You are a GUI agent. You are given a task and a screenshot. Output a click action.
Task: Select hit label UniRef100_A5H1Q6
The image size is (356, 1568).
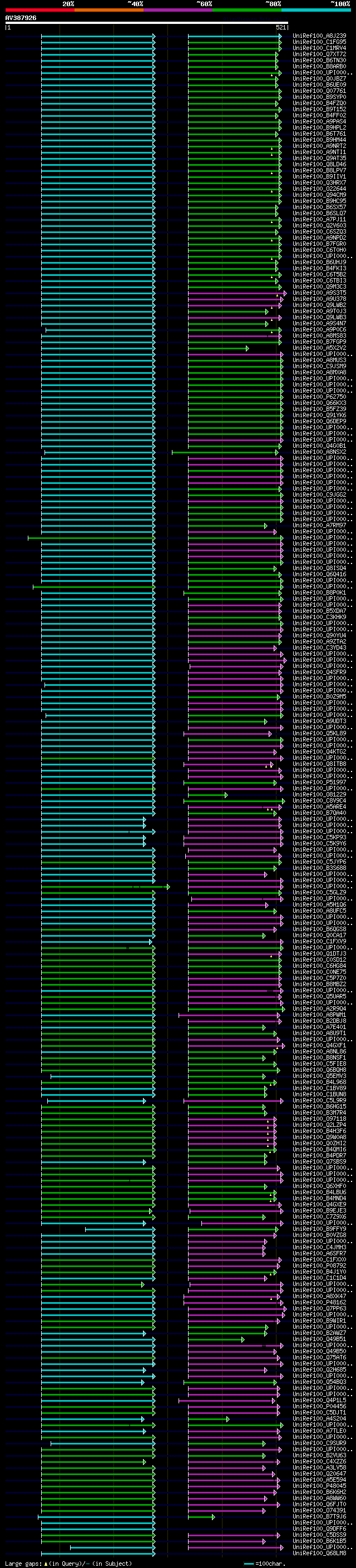(319, 904)
